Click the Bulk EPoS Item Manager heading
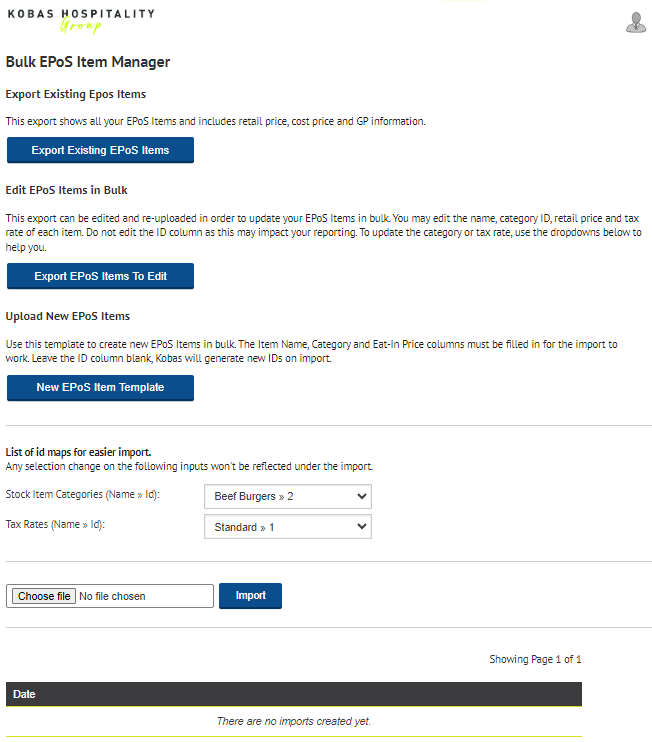Image resolution: width=652 pixels, height=742 pixels. 88,62
